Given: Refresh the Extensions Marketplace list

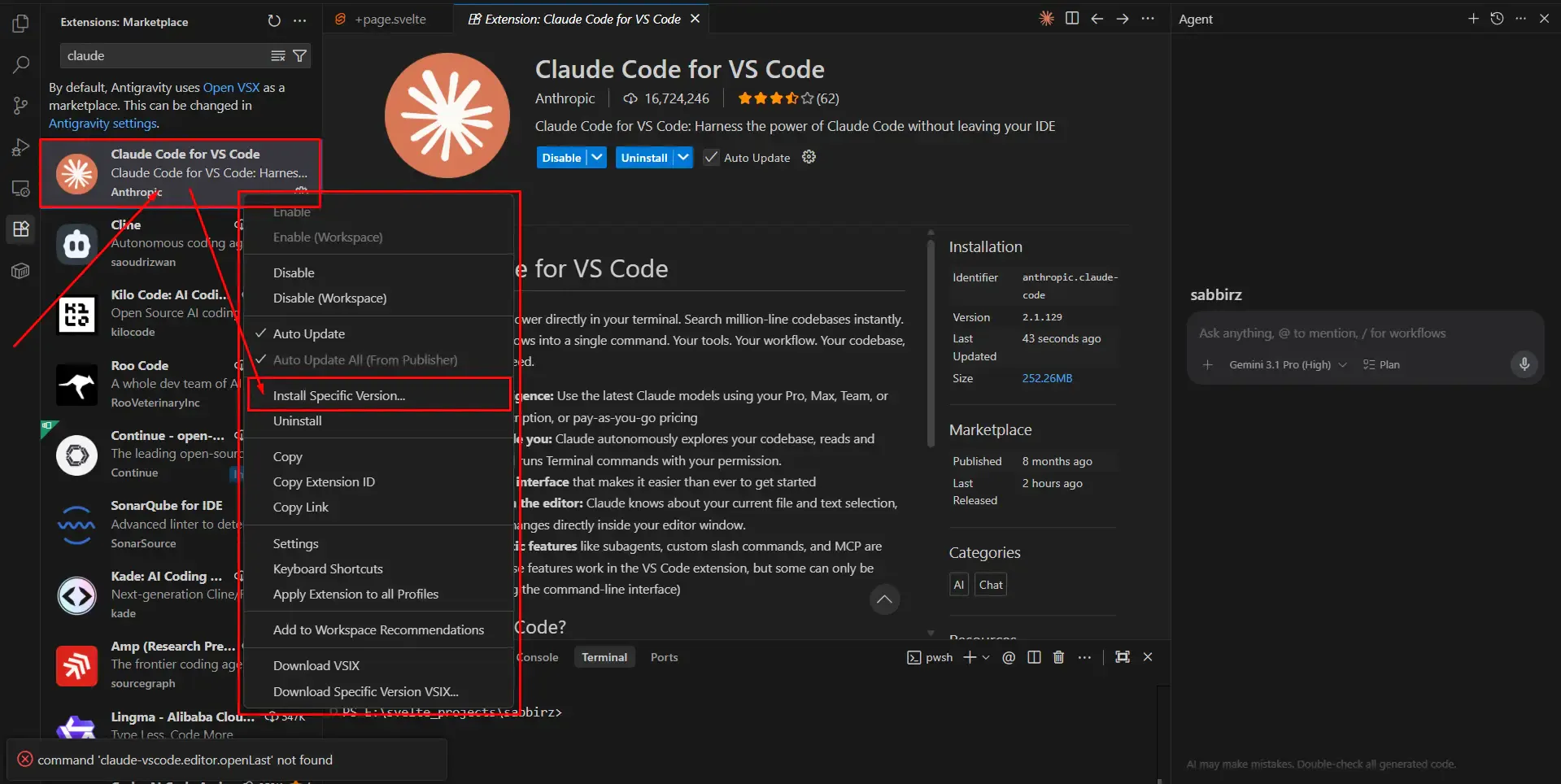Looking at the screenshot, I should tap(274, 21).
